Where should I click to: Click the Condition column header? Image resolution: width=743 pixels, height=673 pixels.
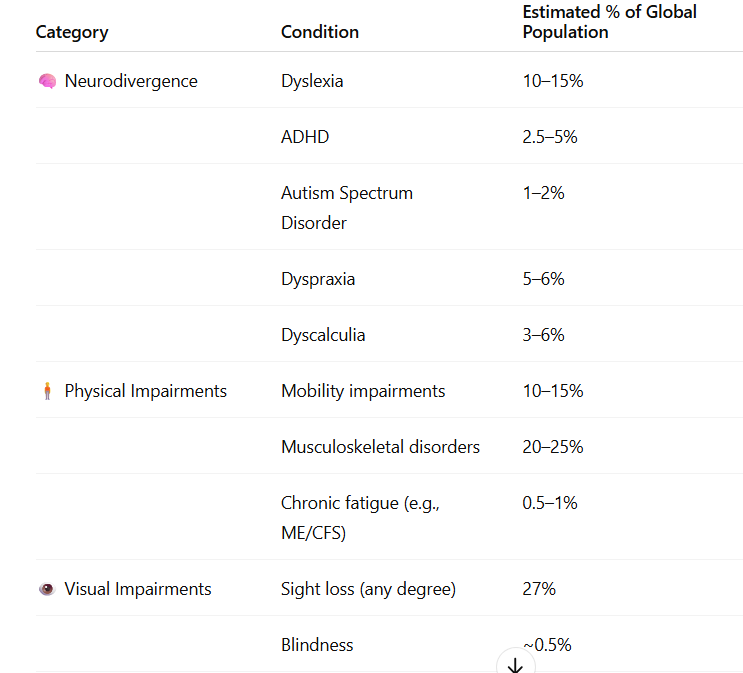click(320, 32)
